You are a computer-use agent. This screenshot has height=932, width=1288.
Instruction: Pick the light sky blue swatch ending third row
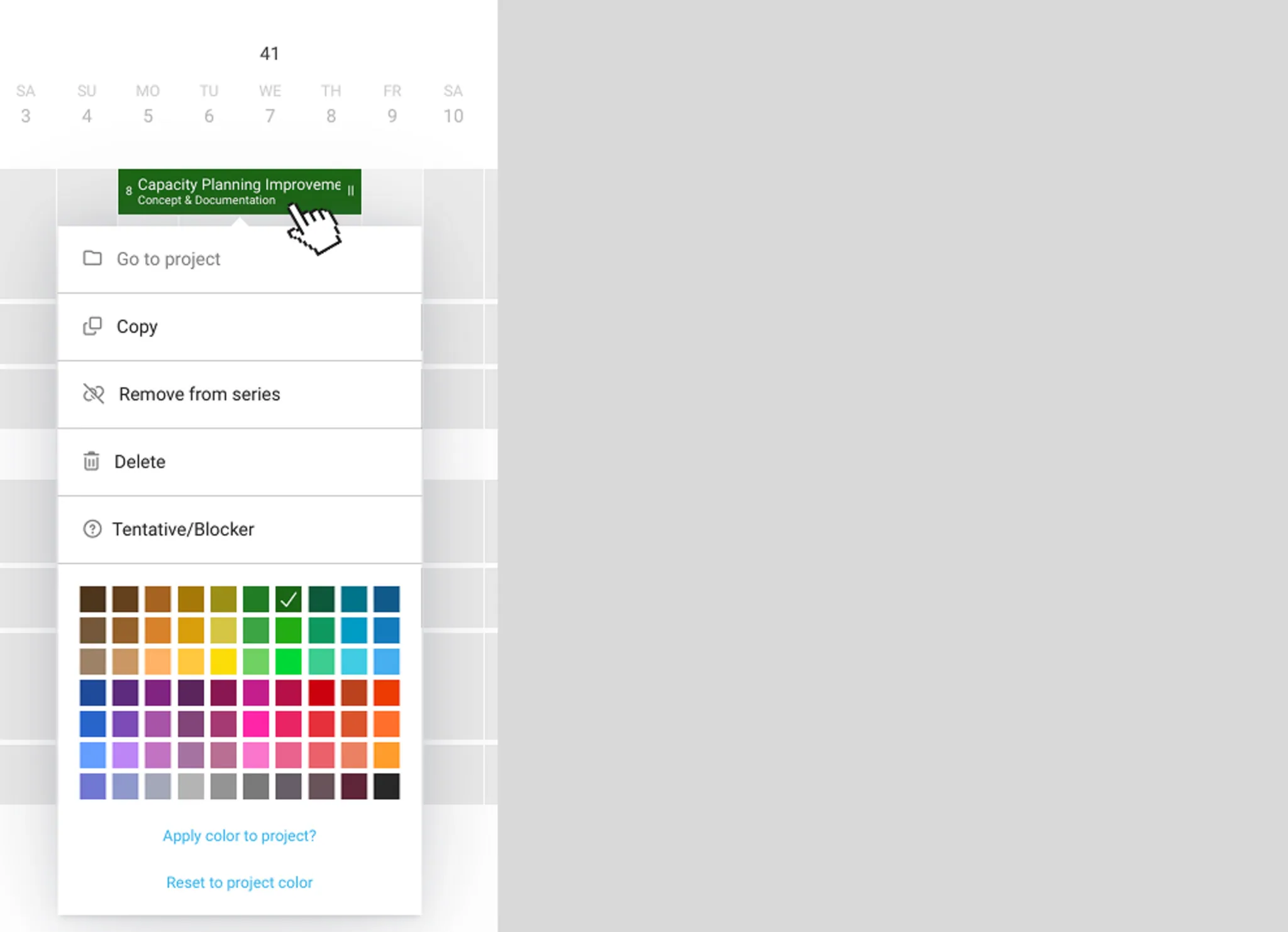[x=387, y=662]
